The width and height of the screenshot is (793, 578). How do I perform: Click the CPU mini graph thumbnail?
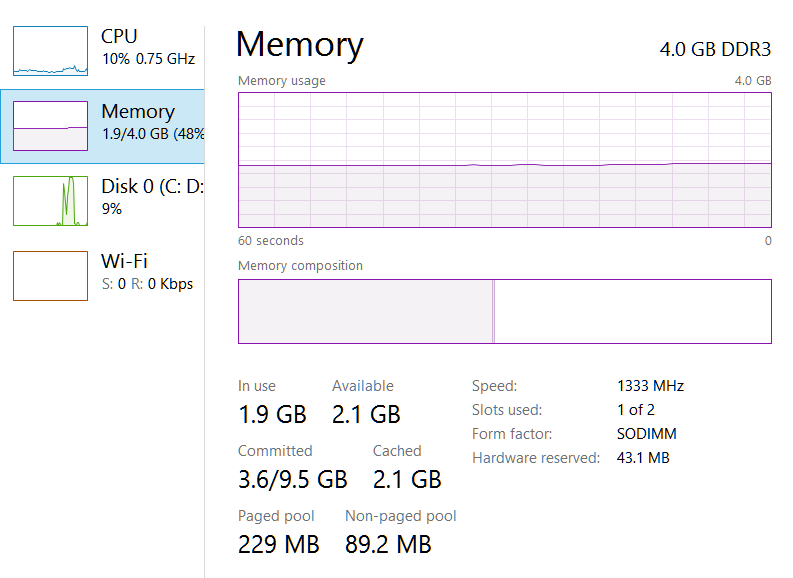[50, 51]
